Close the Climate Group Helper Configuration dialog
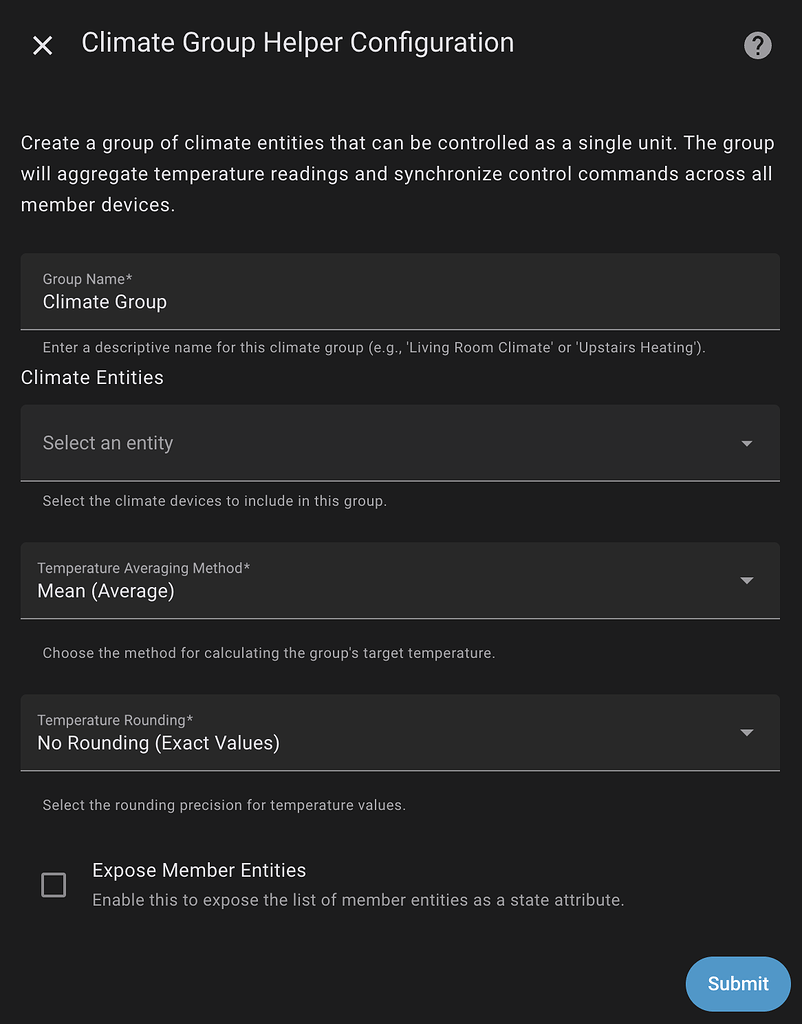The width and height of the screenshot is (802, 1024). pos(42,45)
